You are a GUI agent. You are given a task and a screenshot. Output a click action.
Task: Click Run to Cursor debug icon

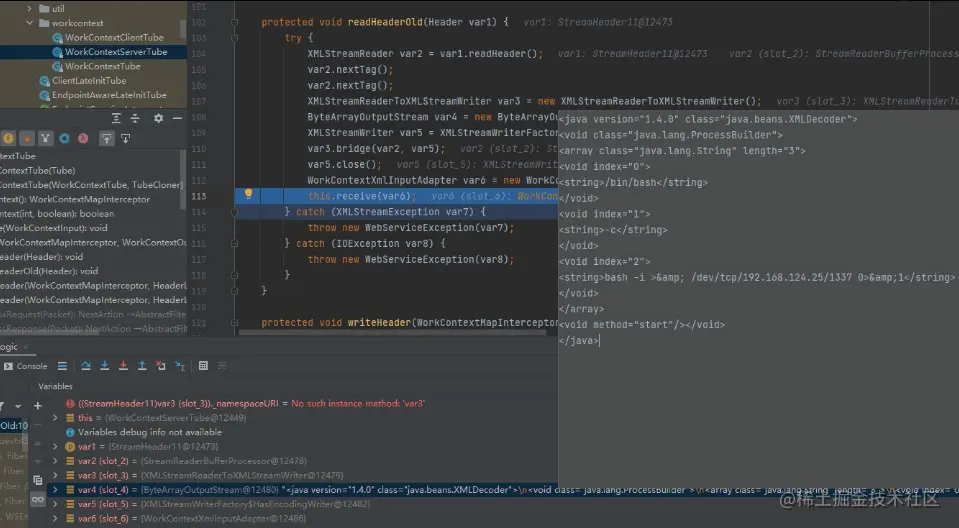[180, 366]
